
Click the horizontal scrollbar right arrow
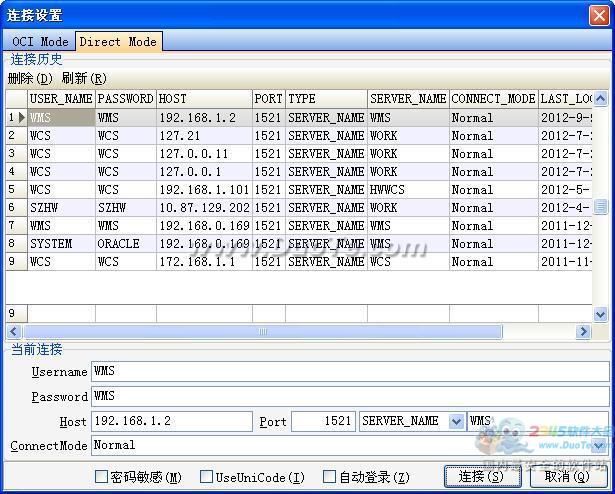pyautogui.click(x=583, y=332)
